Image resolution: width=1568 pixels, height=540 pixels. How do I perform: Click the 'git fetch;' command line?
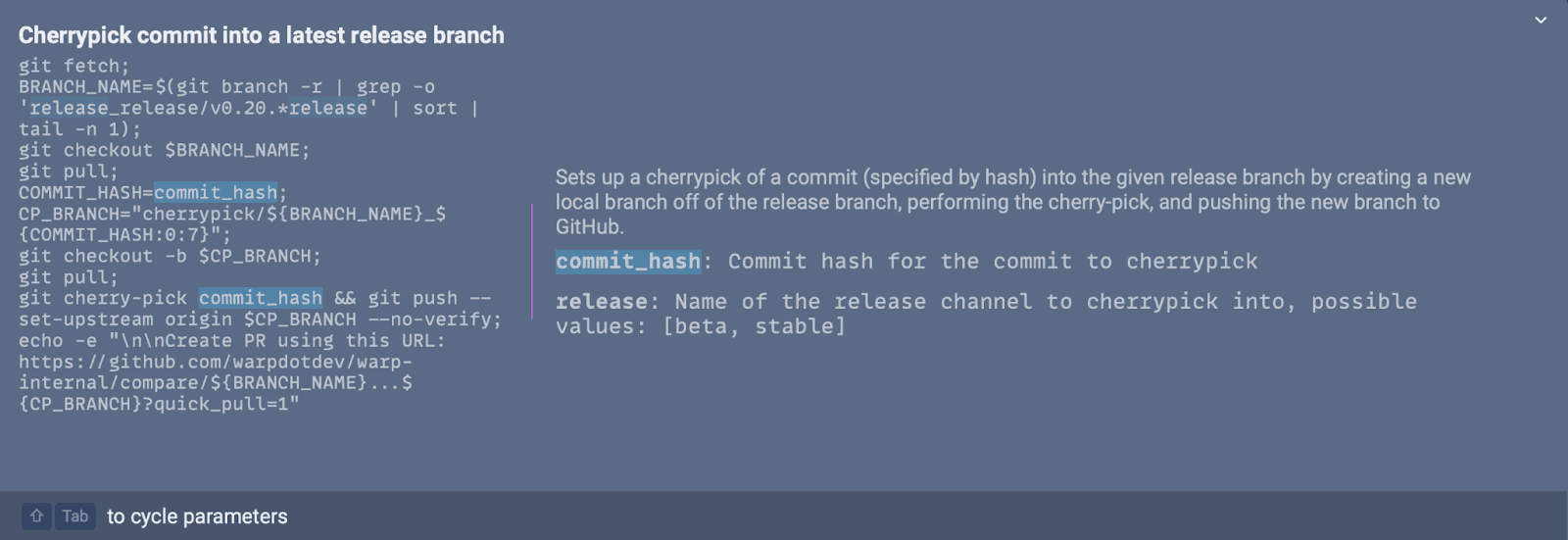(x=73, y=66)
